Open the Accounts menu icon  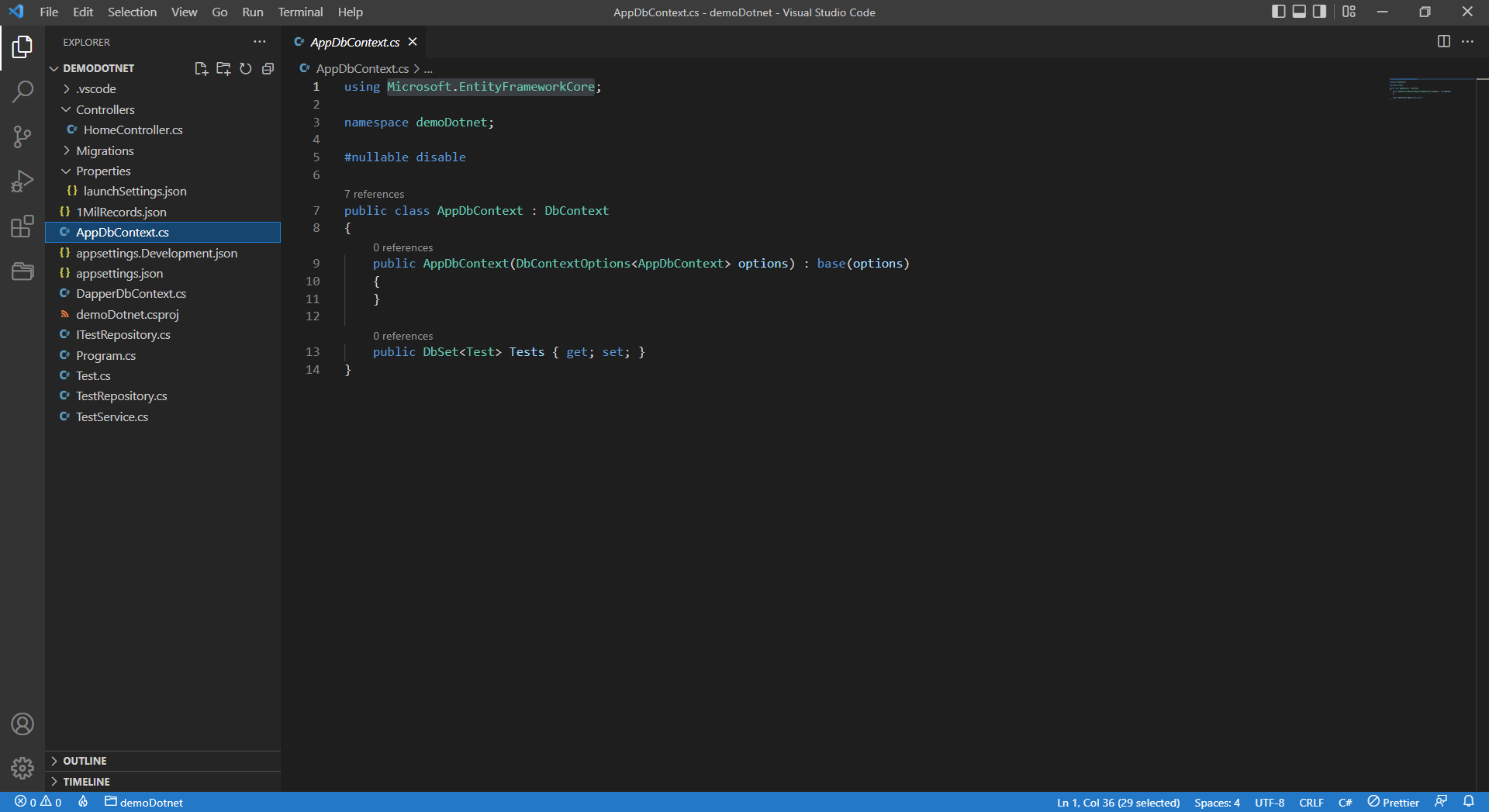(x=22, y=724)
